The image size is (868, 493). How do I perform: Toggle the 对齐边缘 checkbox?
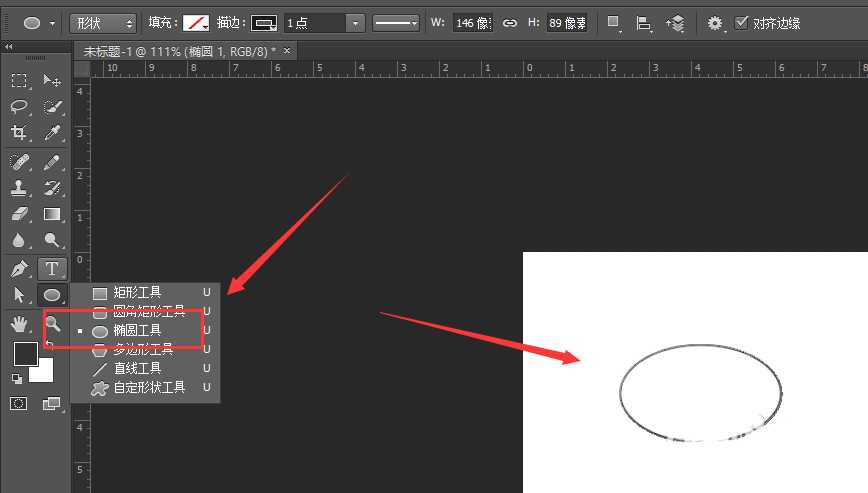click(741, 22)
